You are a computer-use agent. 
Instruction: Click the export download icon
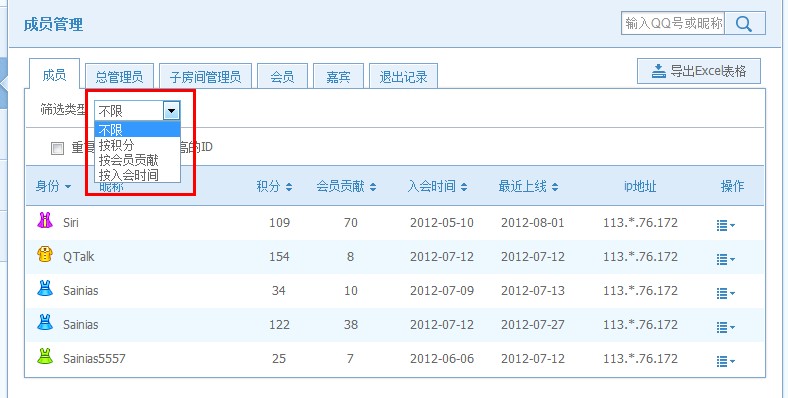point(658,71)
